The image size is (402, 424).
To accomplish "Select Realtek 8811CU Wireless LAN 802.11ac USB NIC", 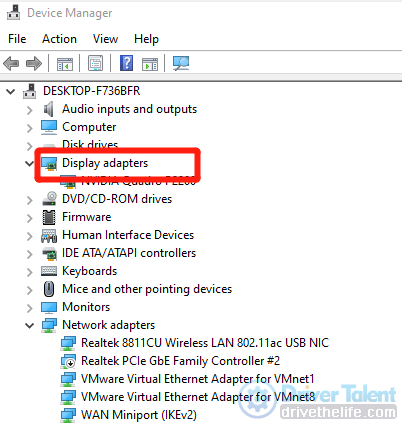I will tap(205, 343).
